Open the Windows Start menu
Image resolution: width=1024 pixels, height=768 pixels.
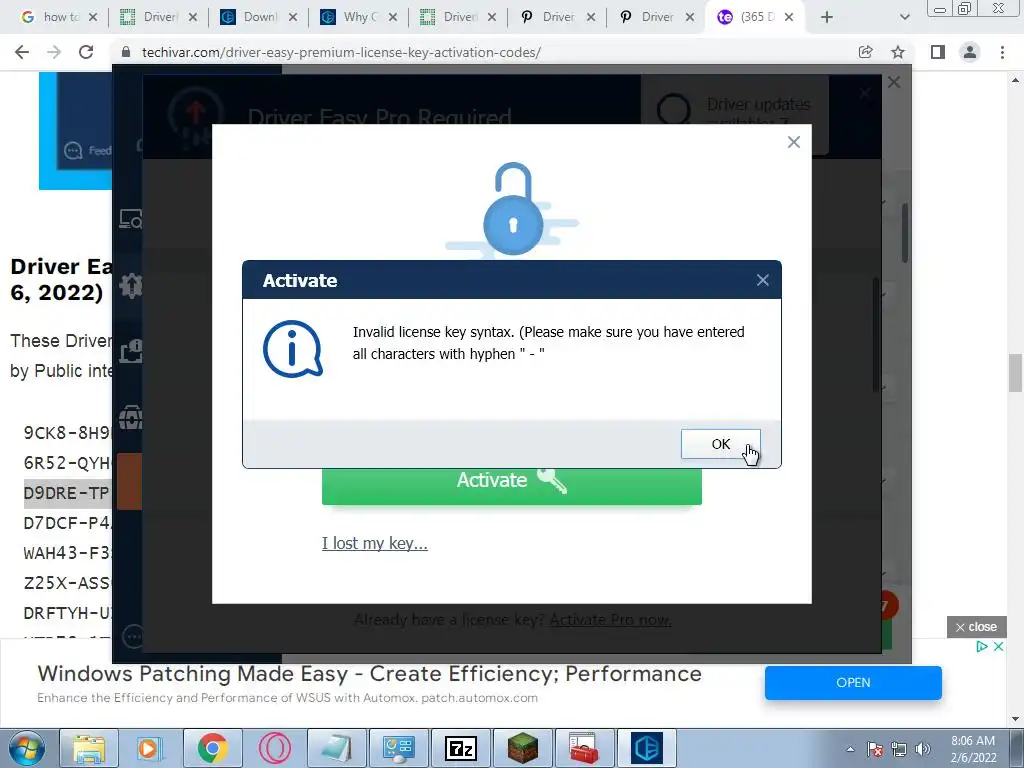25,748
